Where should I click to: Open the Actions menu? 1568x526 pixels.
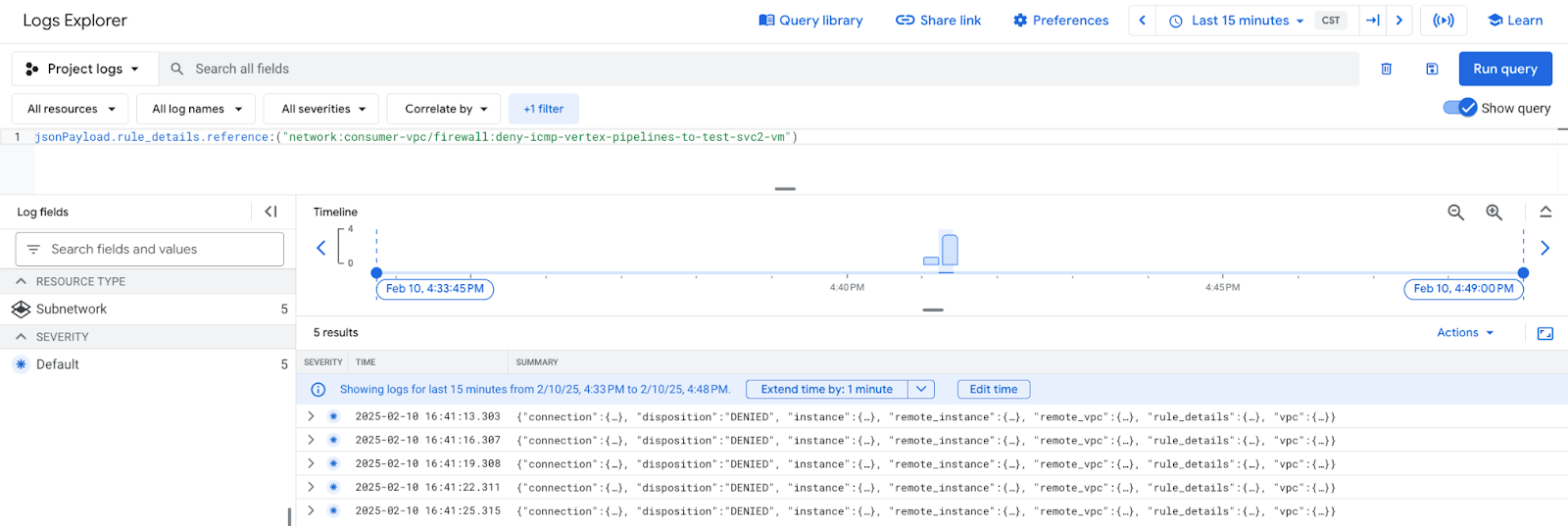click(1465, 333)
